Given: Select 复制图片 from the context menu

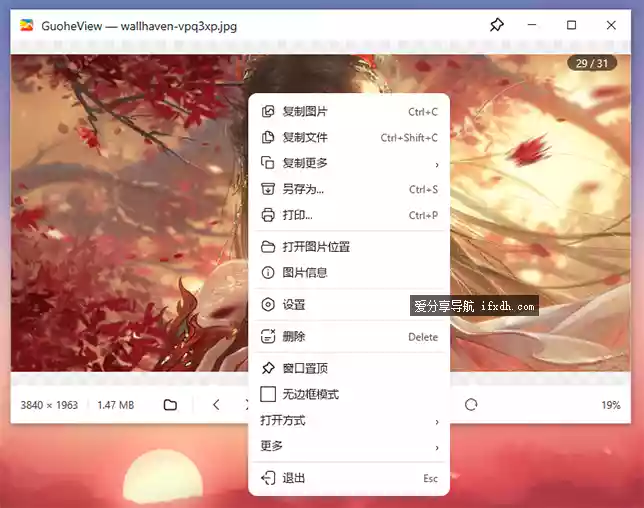Looking at the screenshot, I should point(349,111).
